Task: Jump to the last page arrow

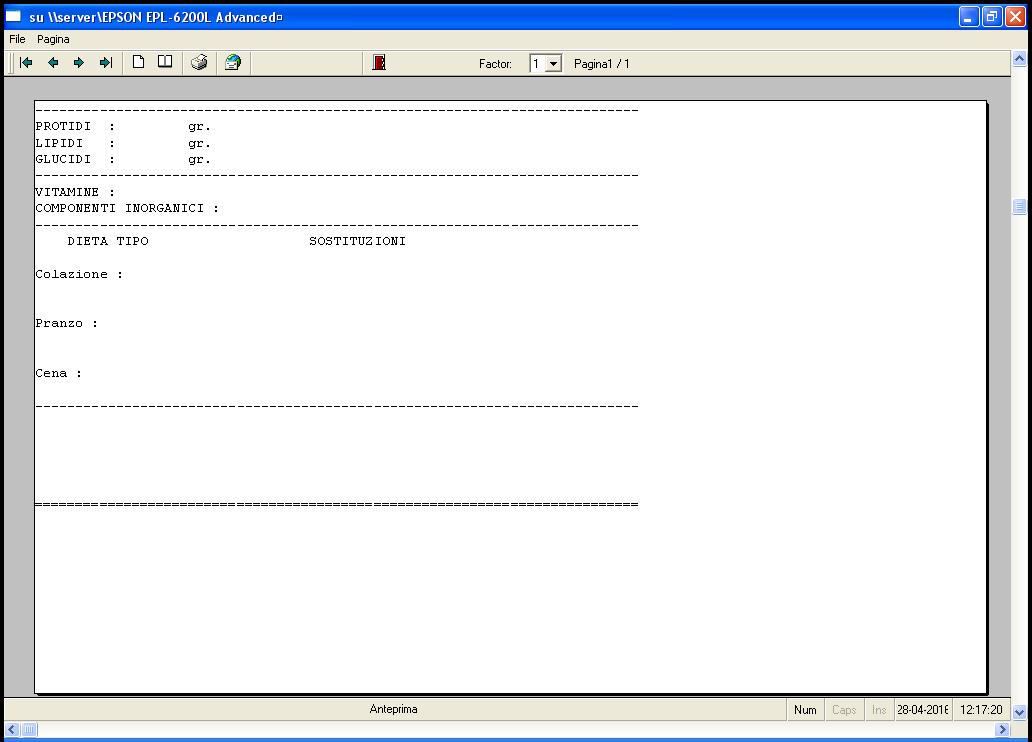Action: [x=105, y=63]
